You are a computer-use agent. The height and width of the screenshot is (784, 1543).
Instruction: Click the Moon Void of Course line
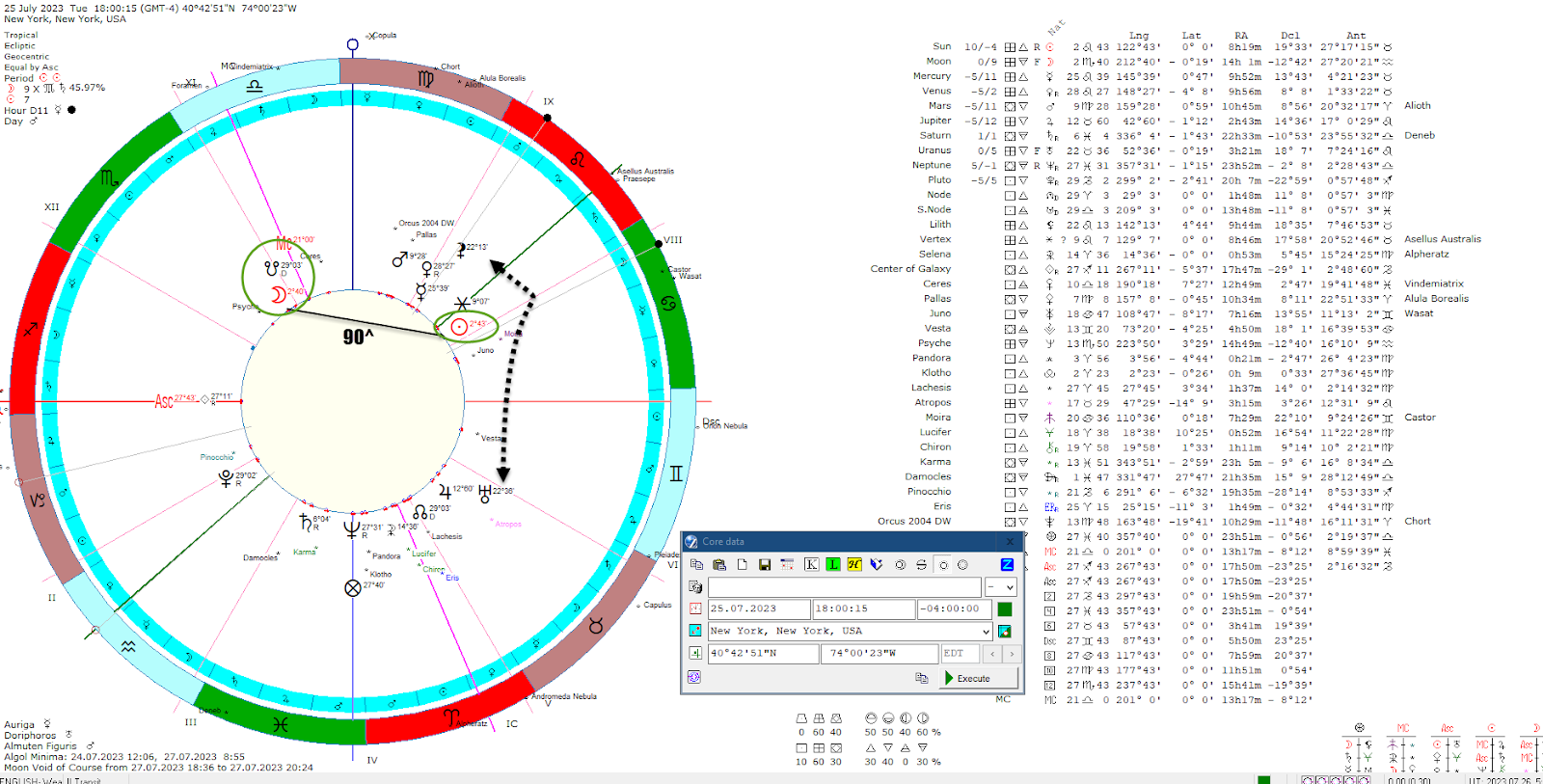(x=158, y=768)
